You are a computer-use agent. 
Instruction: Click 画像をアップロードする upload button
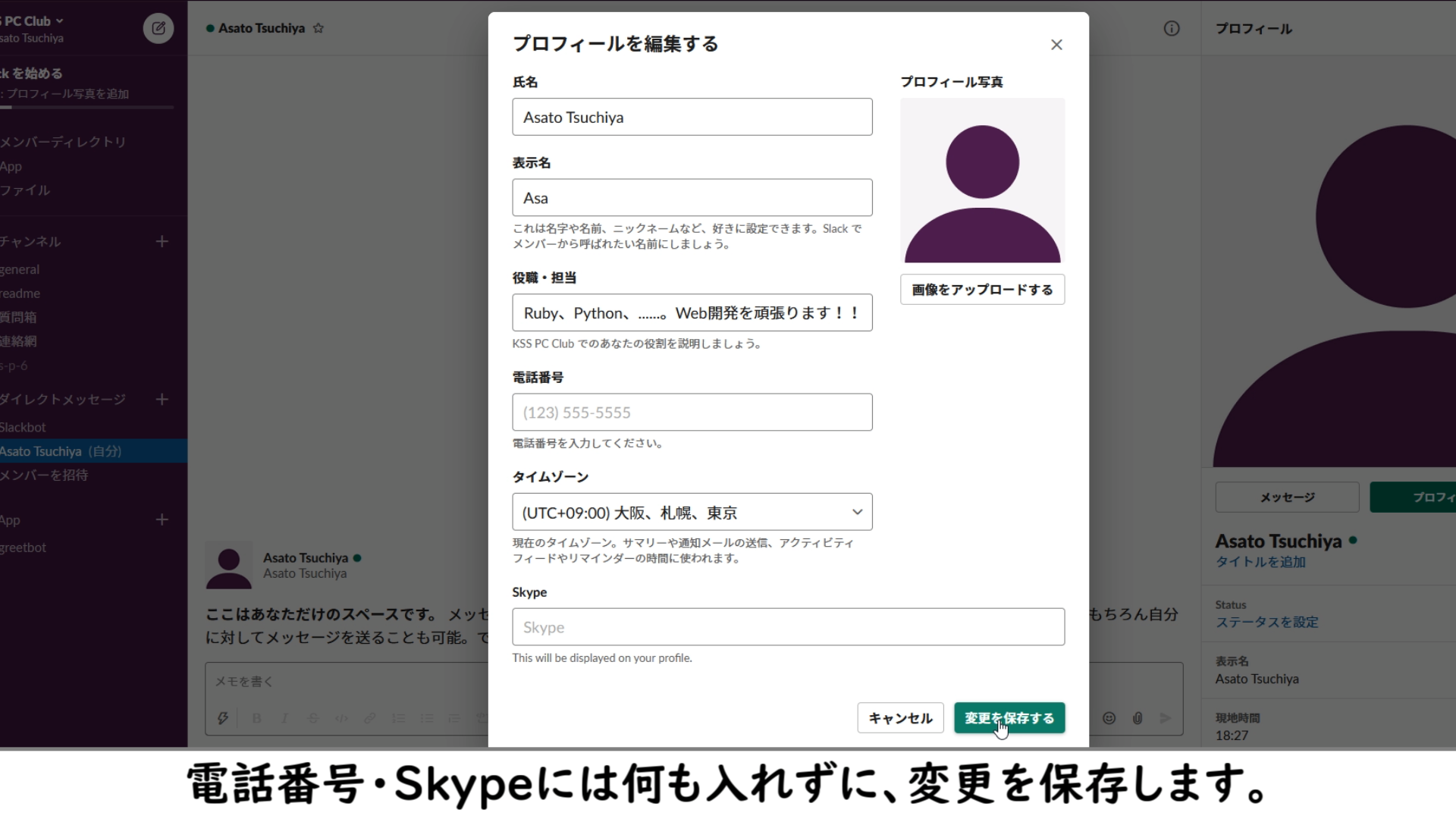982,290
